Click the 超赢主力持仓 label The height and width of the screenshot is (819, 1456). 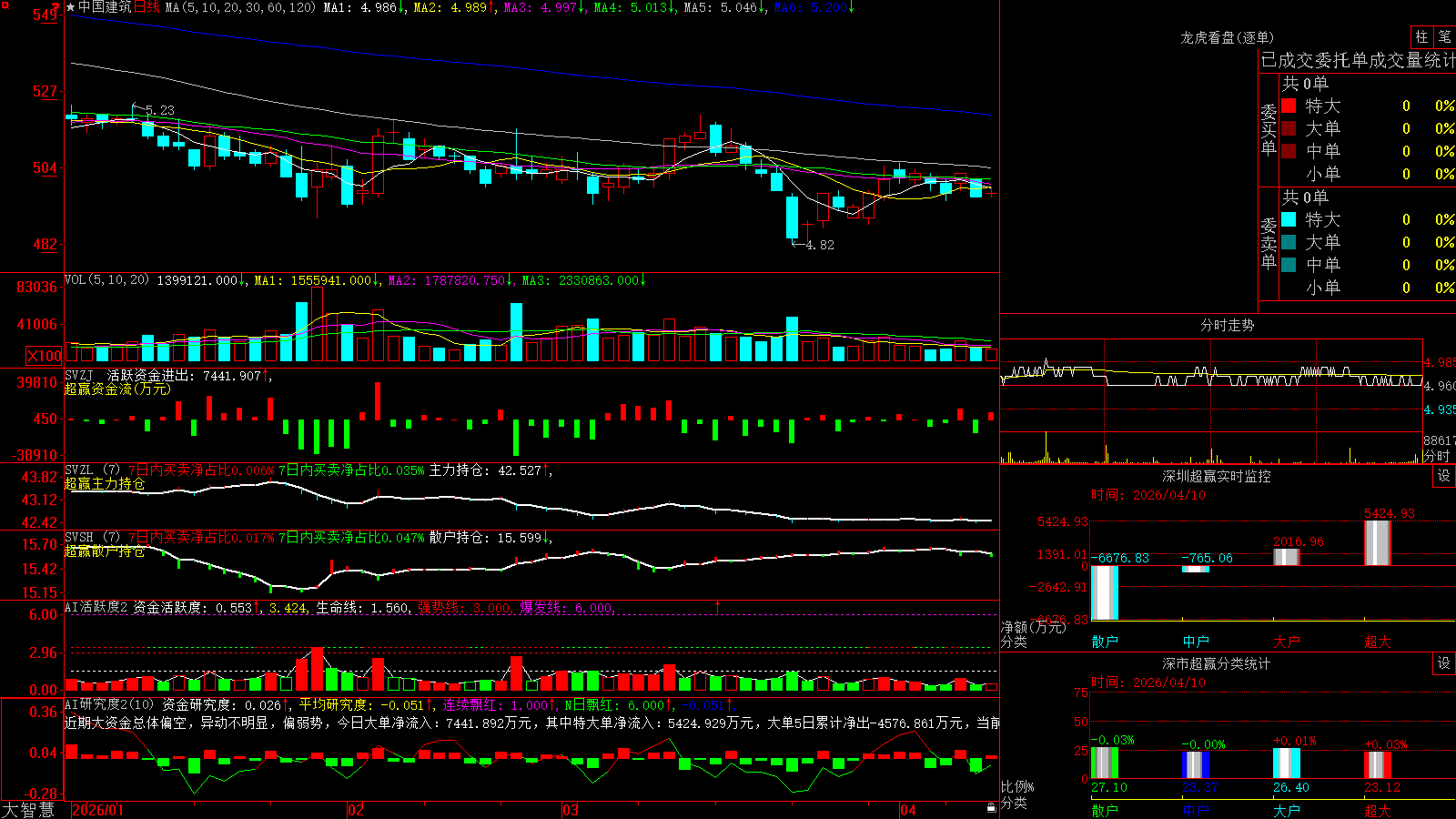[105, 483]
